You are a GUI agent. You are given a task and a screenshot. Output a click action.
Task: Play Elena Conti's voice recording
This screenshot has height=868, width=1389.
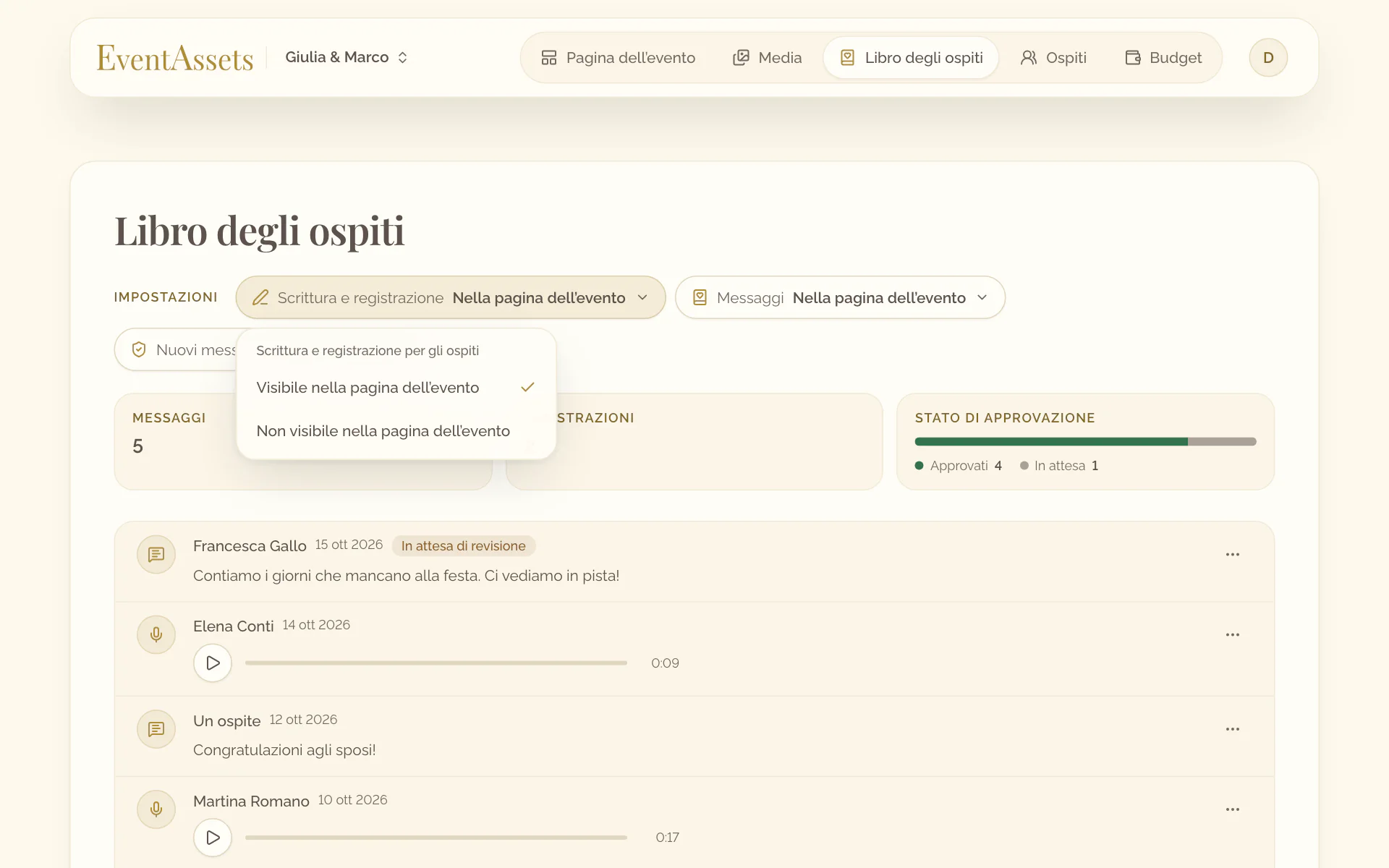[x=213, y=663]
